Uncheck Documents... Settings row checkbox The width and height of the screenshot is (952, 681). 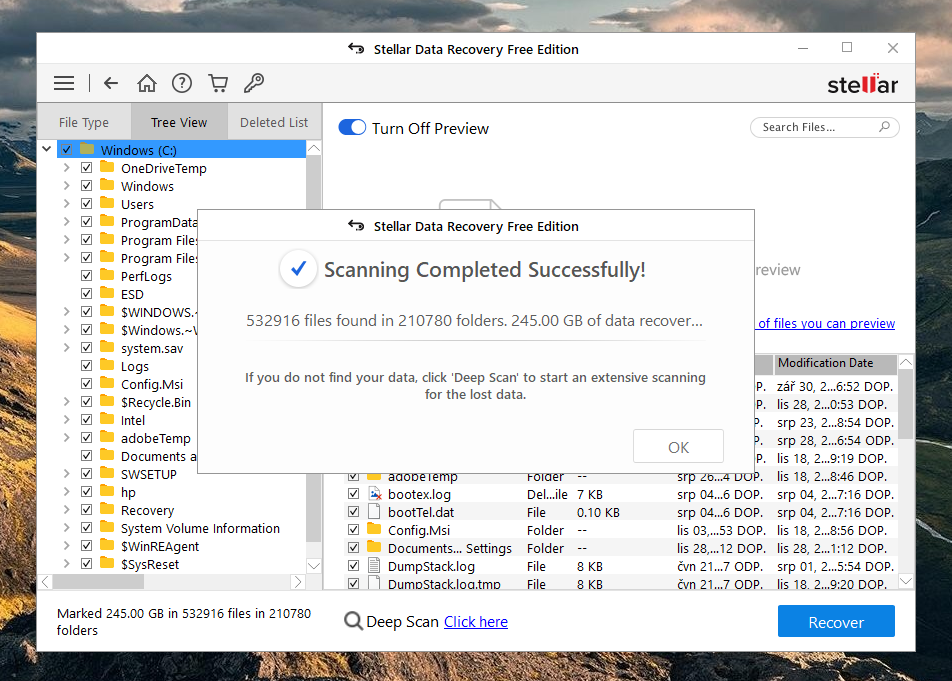pyautogui.click(x=353, y=547)
